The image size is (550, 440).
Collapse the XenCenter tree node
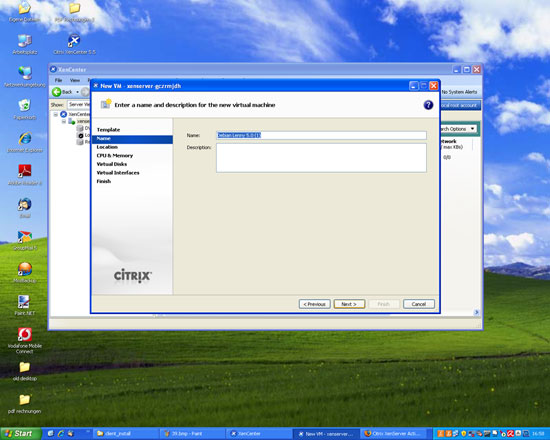pyautogui.click(x=55, y=114)
